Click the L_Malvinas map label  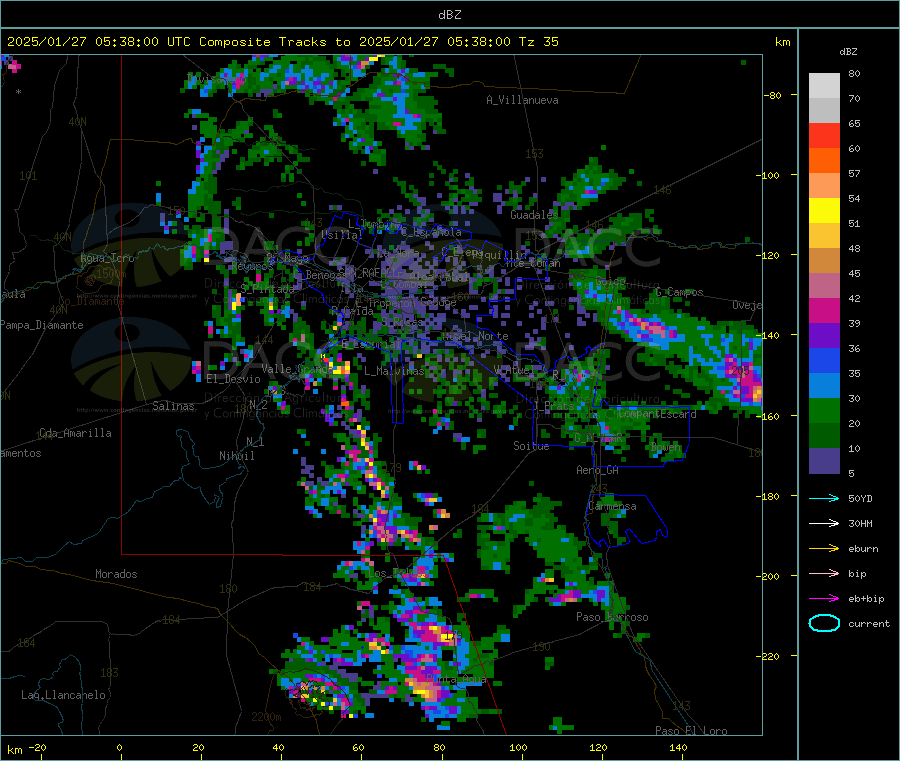click(x=394, y=371)
